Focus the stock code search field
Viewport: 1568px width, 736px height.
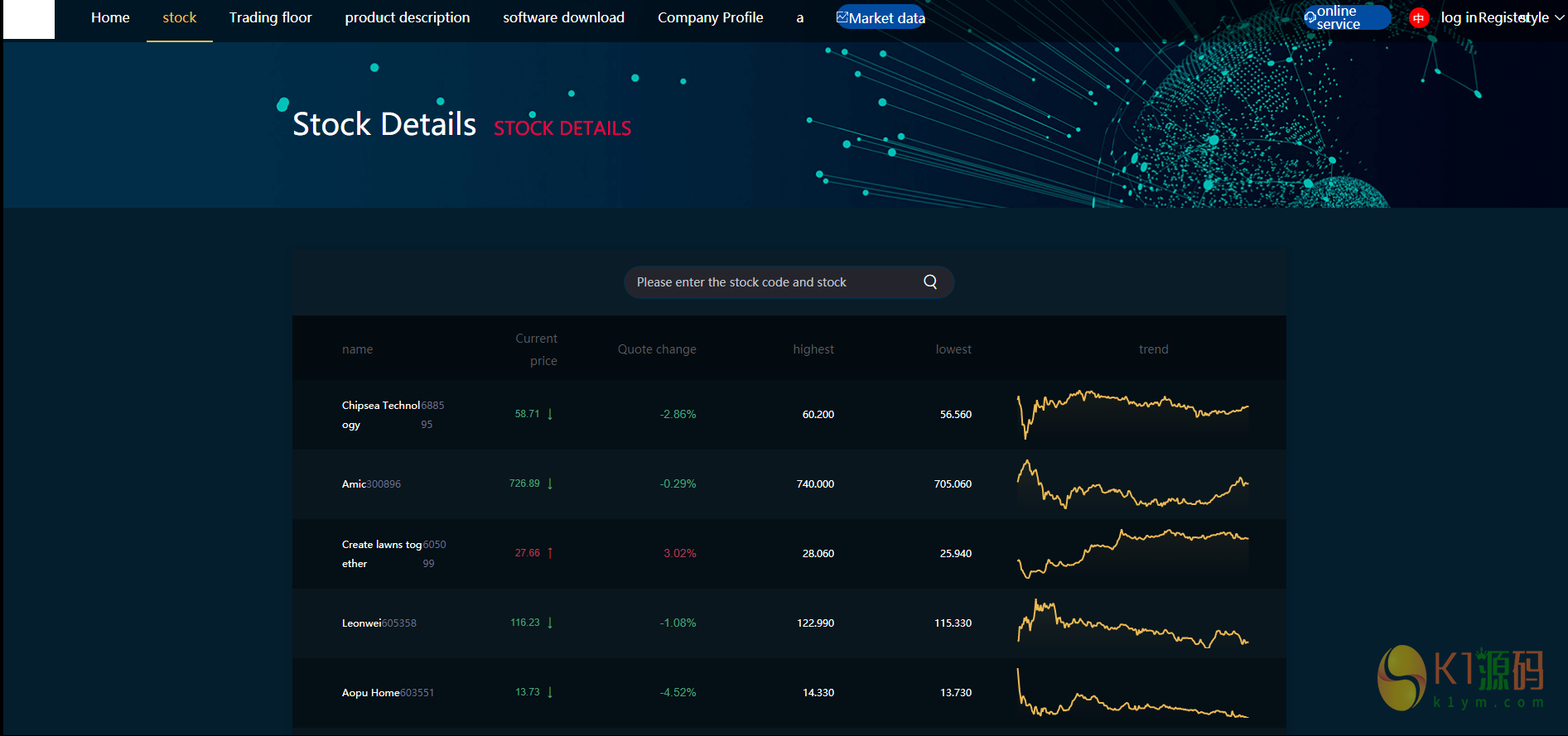point(789,282)
